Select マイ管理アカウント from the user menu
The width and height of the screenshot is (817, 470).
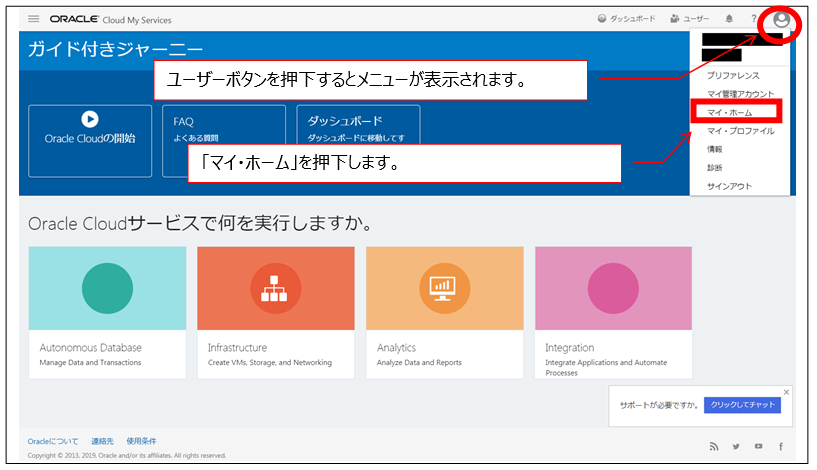740,94
